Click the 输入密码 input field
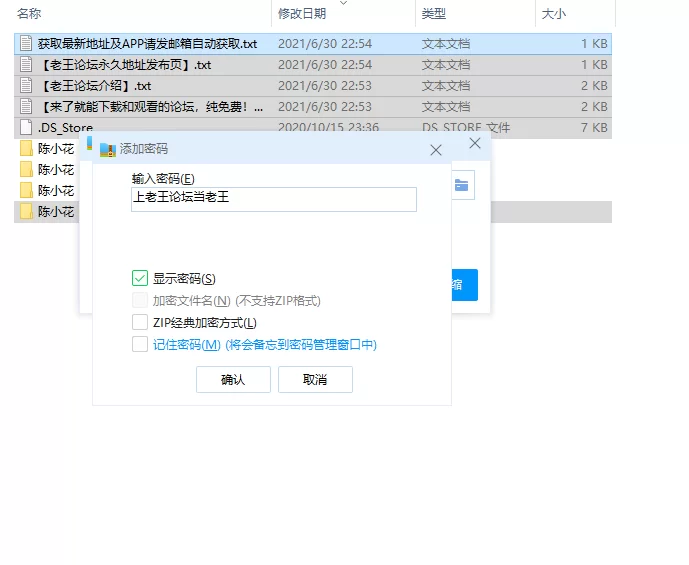 274,199
